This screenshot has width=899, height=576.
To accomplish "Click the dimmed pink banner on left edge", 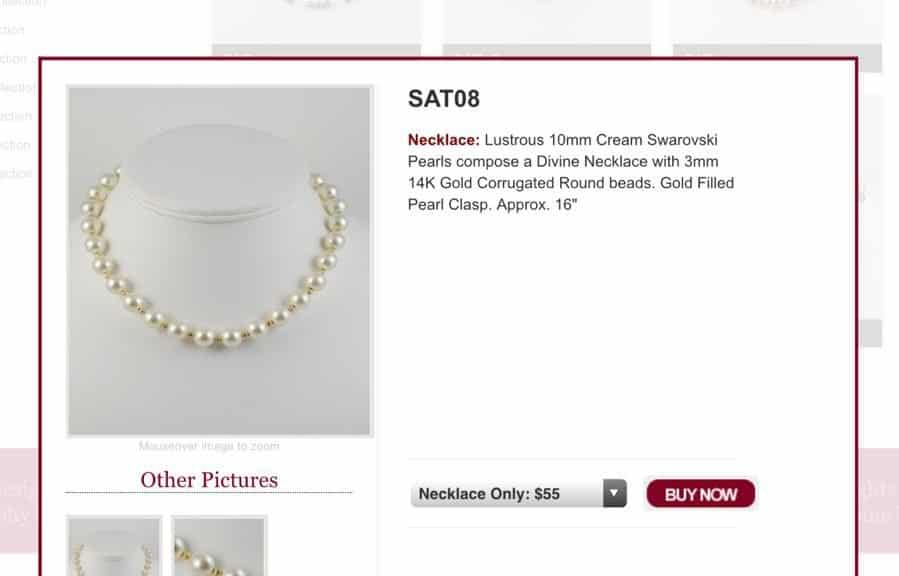I will tap(19, 500).
